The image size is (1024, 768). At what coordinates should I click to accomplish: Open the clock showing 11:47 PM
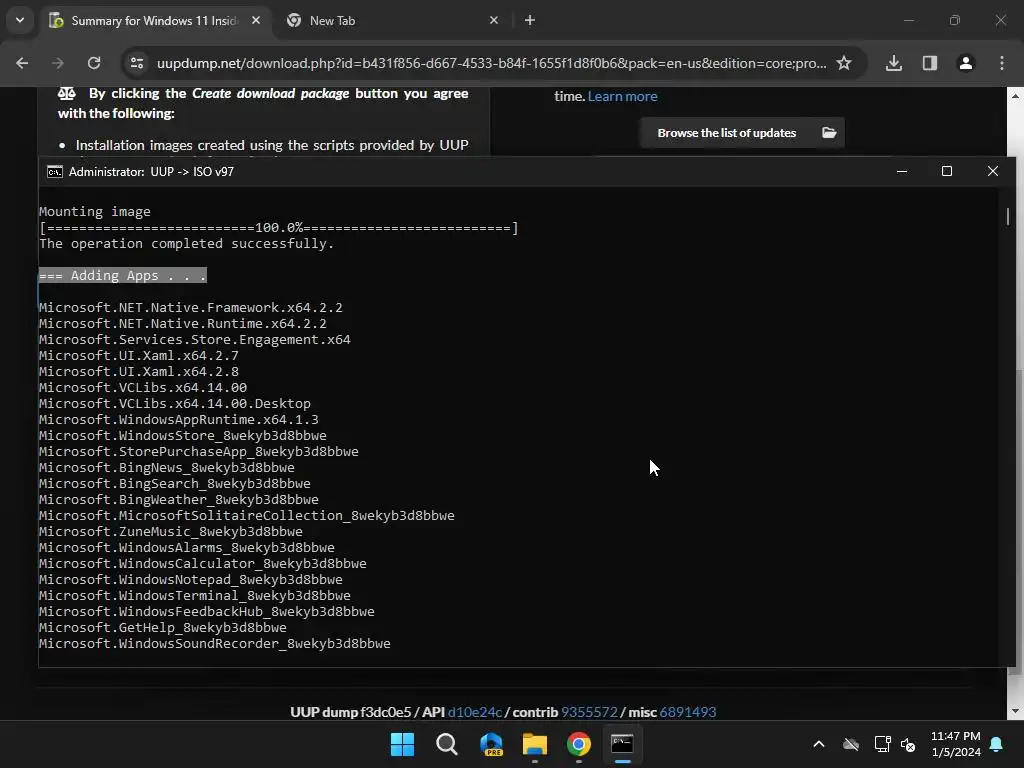[x=955, y=744]
